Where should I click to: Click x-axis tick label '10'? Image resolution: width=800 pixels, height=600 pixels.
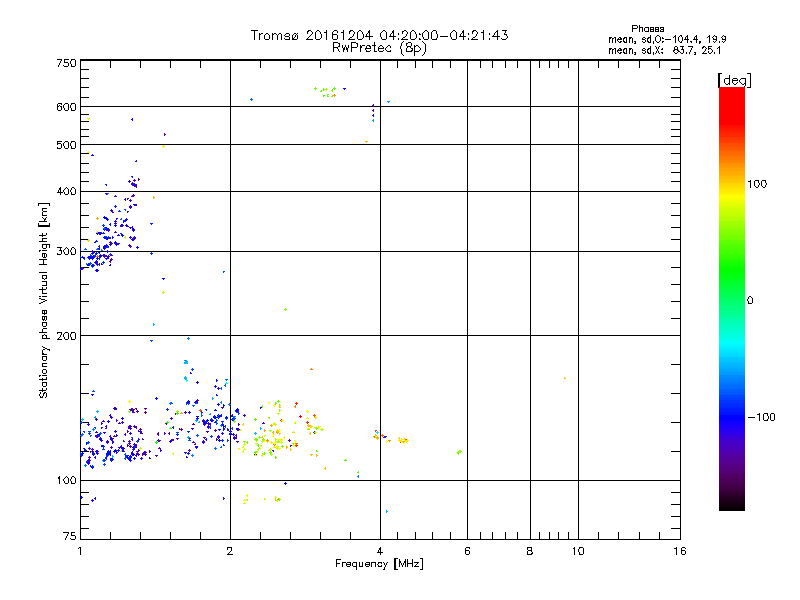578,551
